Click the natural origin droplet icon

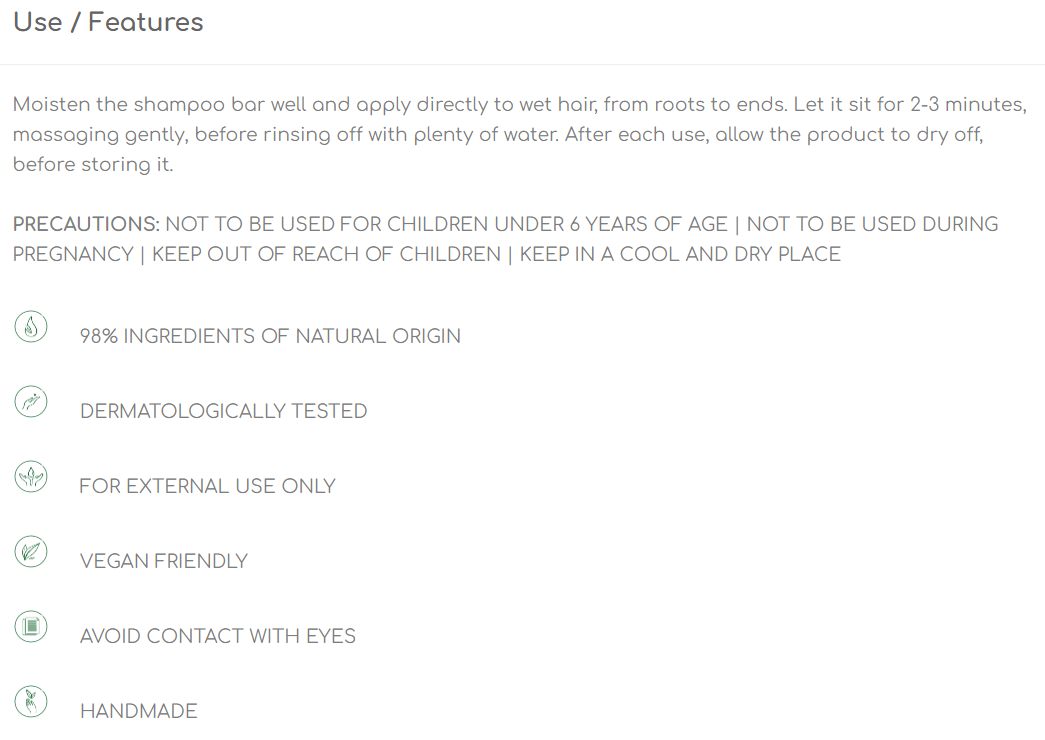point(31,327)
